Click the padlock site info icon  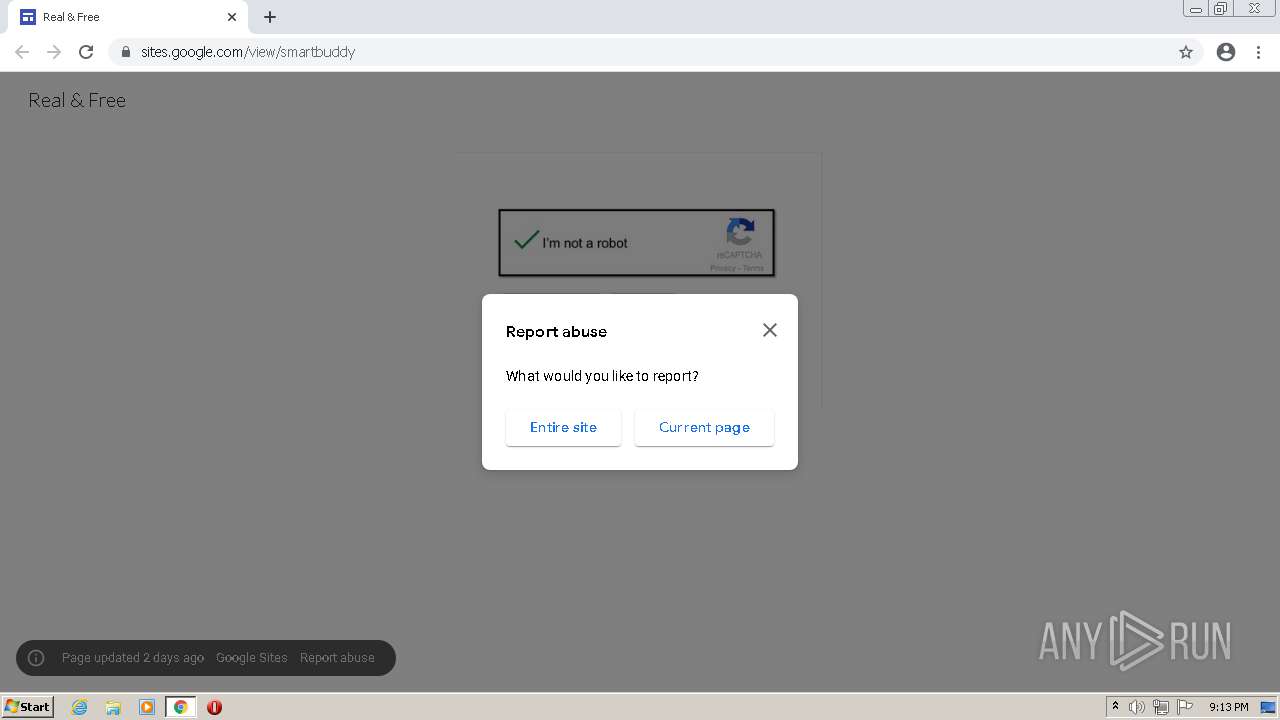(126, 52)
